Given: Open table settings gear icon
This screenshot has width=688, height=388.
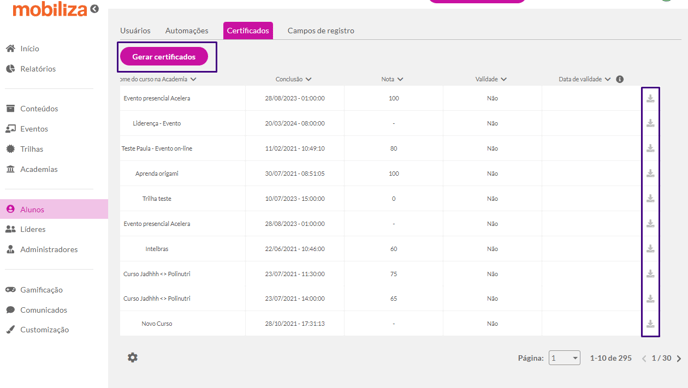Looking at the screenshot, I should click(x=133, y=357).
